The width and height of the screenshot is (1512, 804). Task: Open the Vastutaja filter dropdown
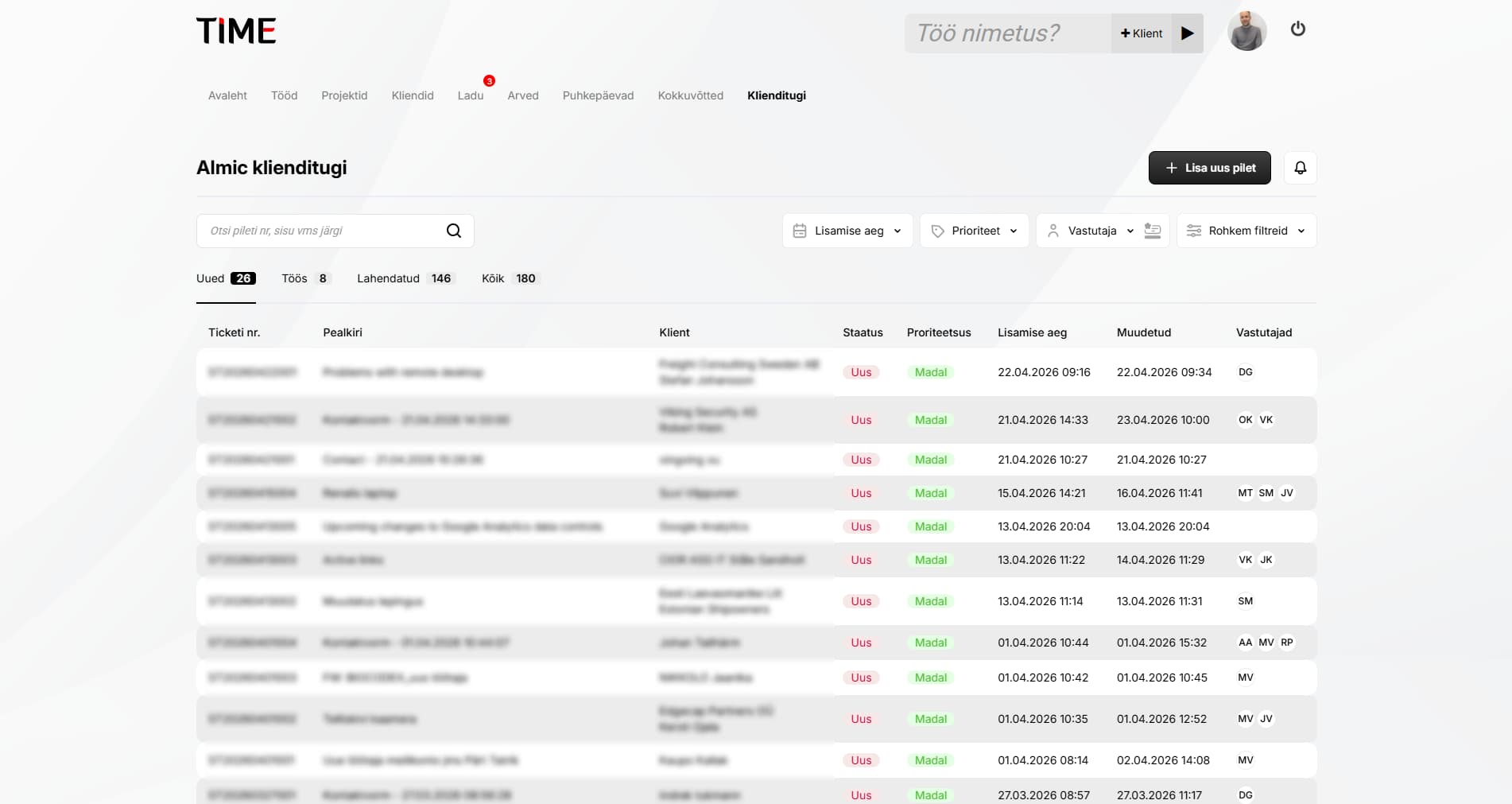[x=1091, y=231]
